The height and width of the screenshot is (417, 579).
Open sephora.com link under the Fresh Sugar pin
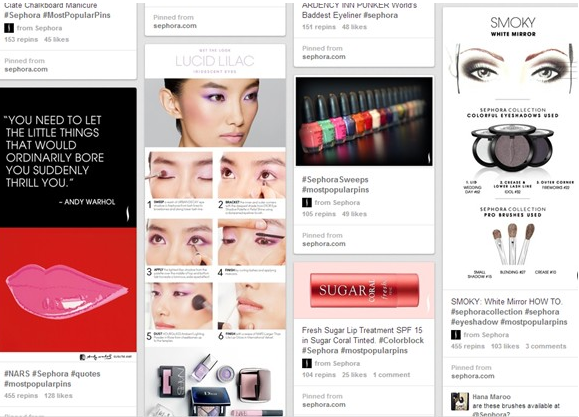(324, 405)
